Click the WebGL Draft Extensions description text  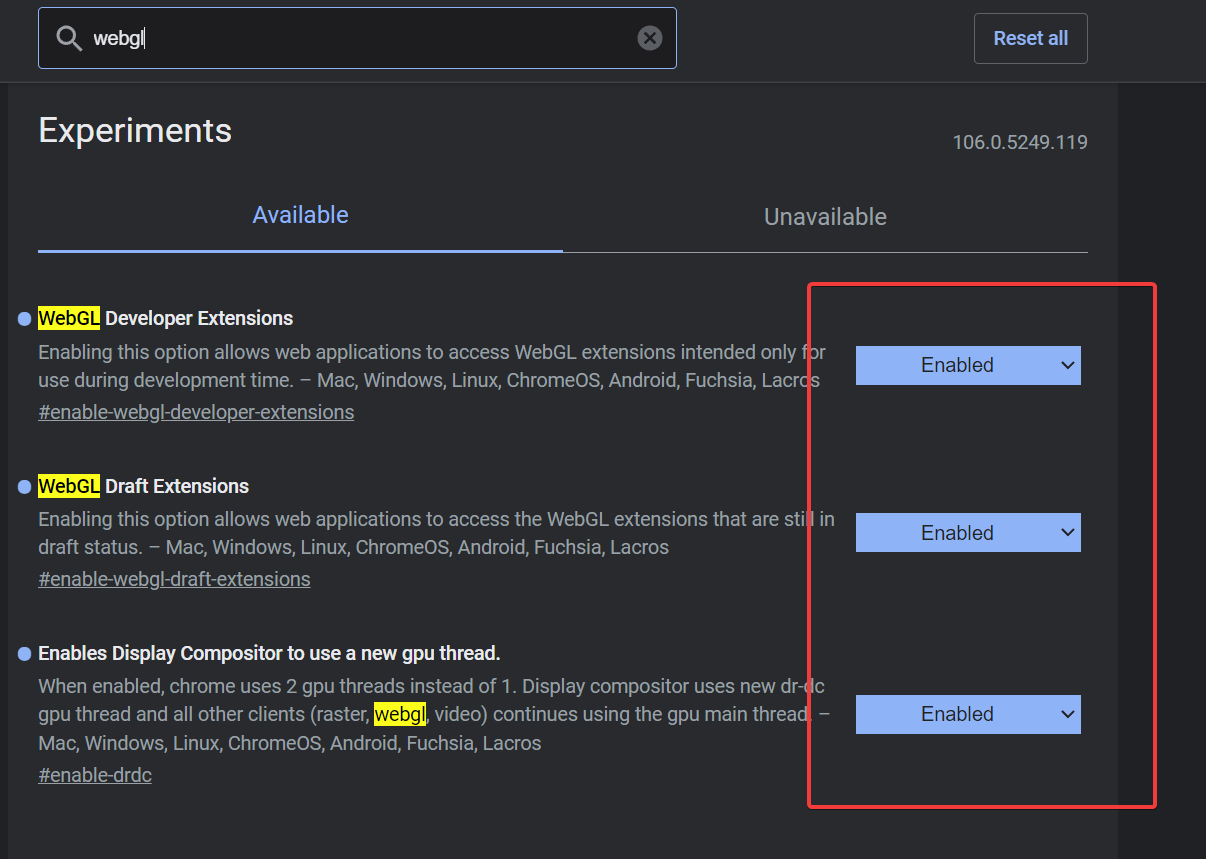pos(436,533)
